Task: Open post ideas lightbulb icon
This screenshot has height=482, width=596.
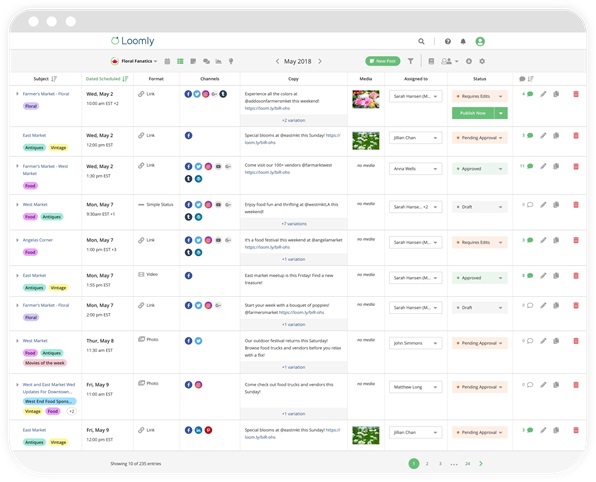Action: click(x=231, y=61)
